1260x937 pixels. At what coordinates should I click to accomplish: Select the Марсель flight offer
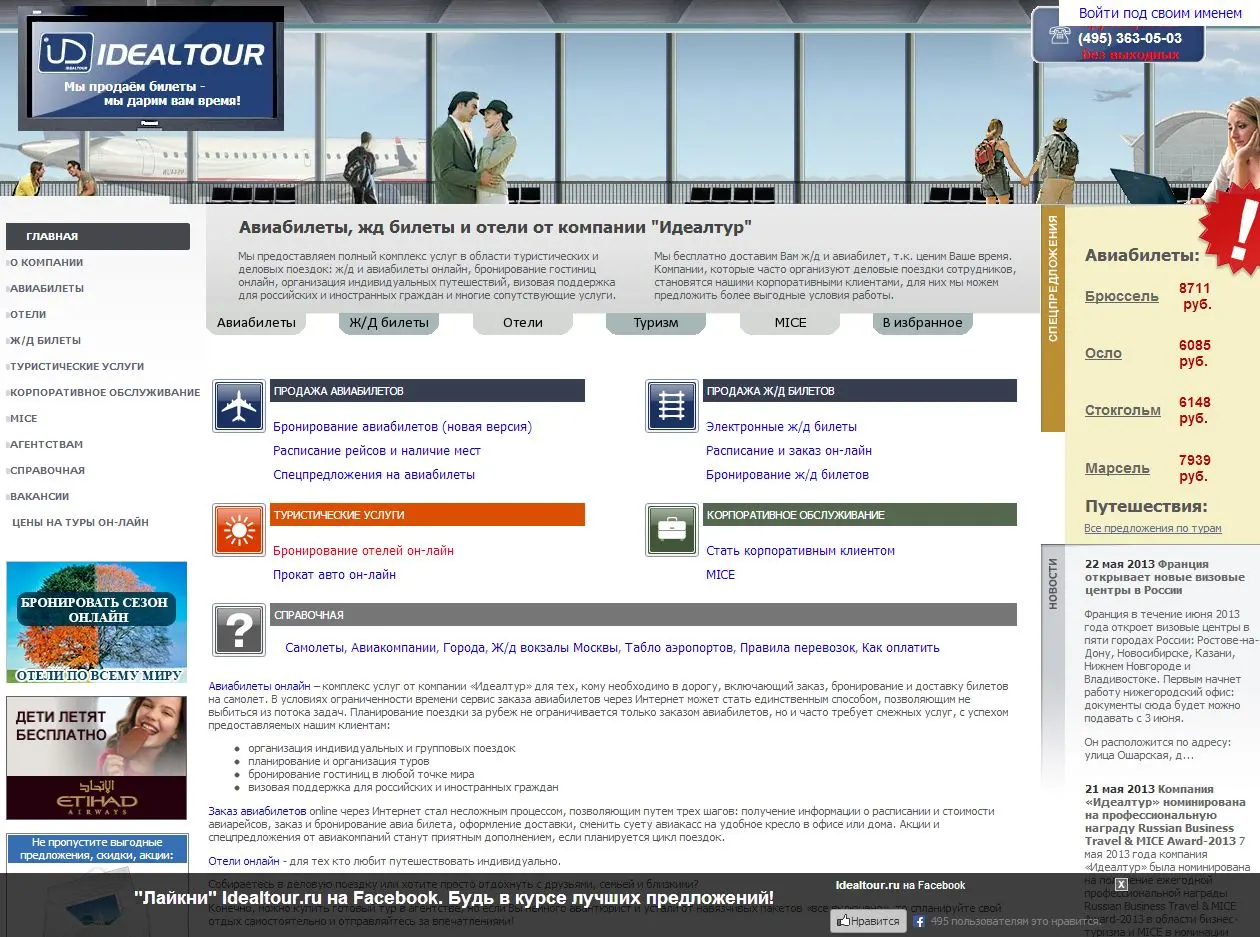(1117, 468)
